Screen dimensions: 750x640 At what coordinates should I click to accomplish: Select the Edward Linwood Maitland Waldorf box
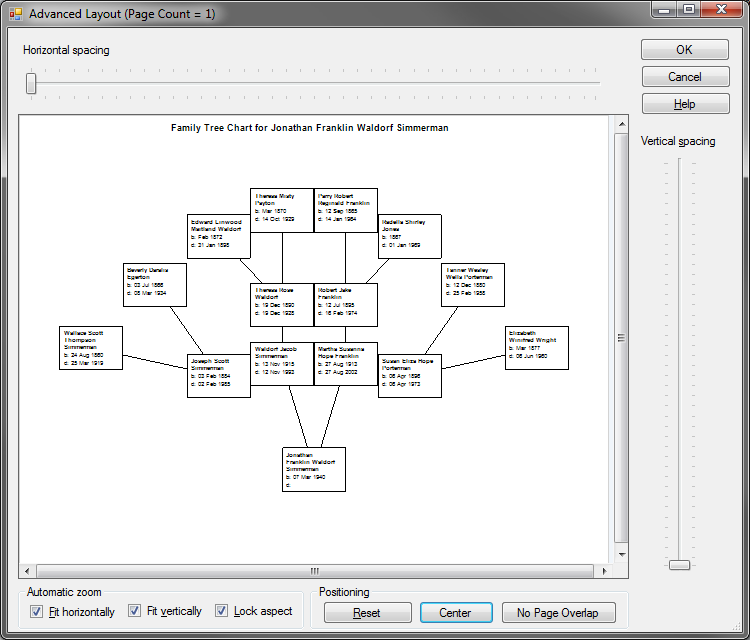[x=219, y=236]
